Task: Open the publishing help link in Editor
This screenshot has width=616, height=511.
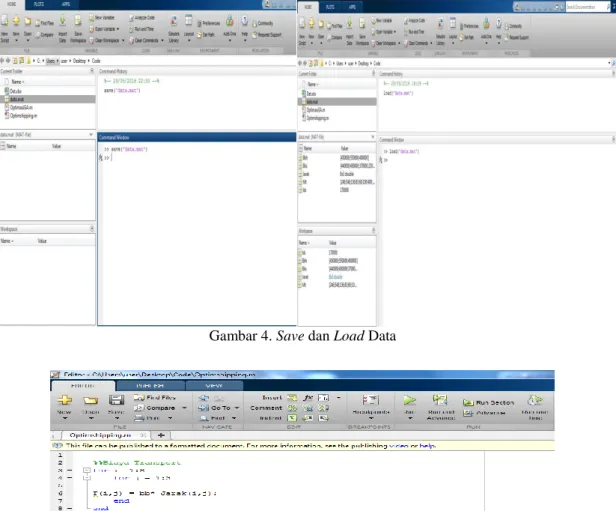Action: coord(427,446)
